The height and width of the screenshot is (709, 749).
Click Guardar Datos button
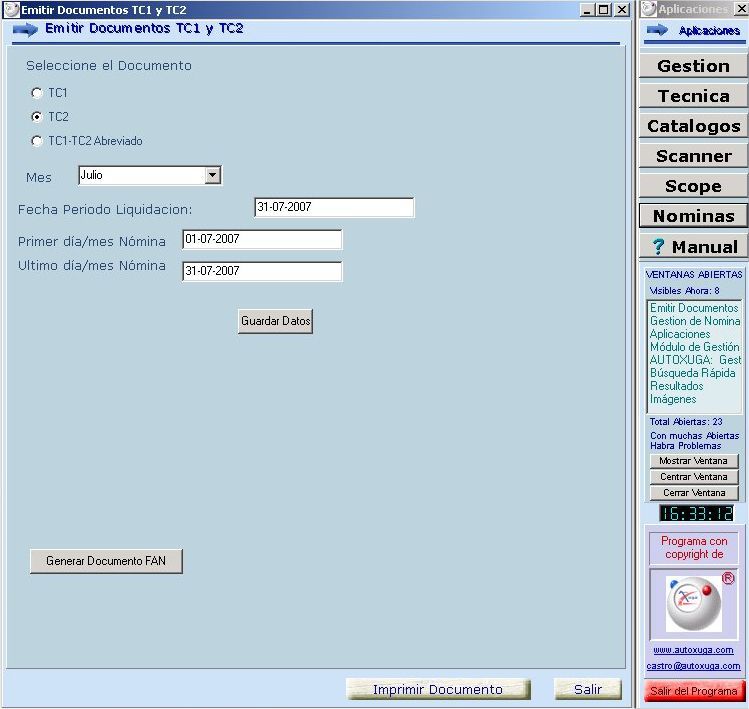[275, 321]
